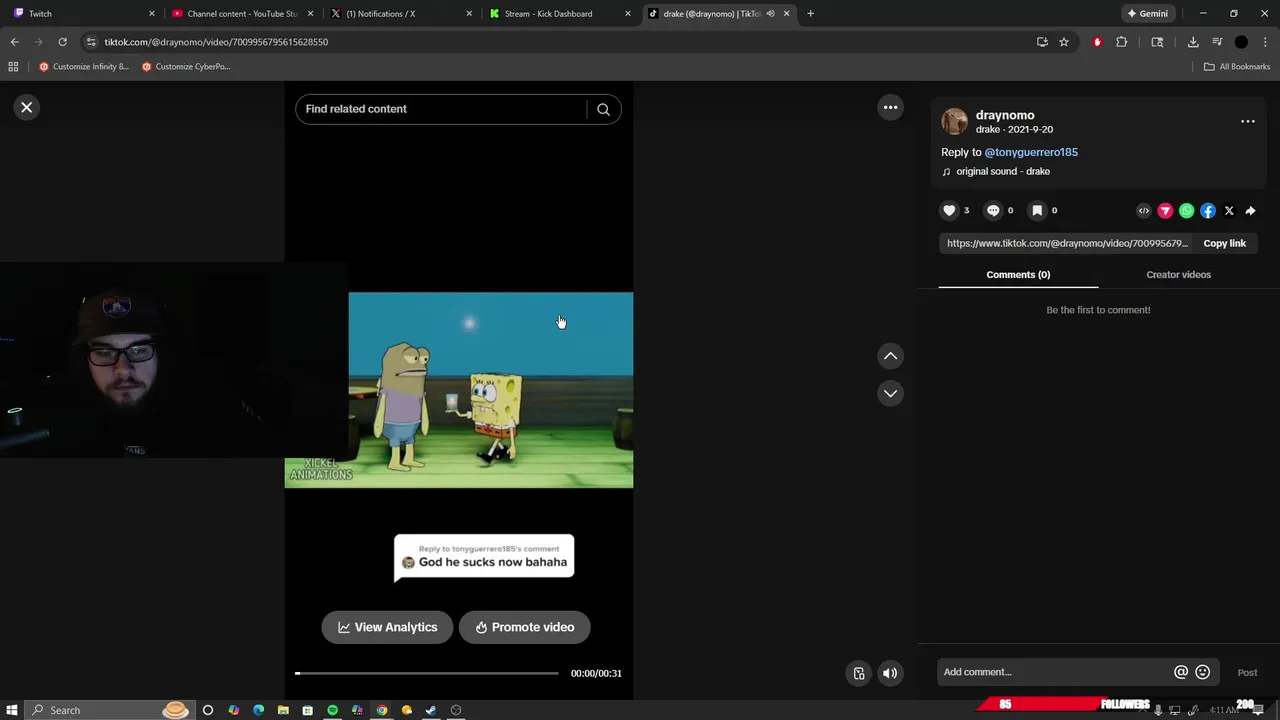Click View Analytics button
The image size is (1280, 720).
(x=387, y=627)
